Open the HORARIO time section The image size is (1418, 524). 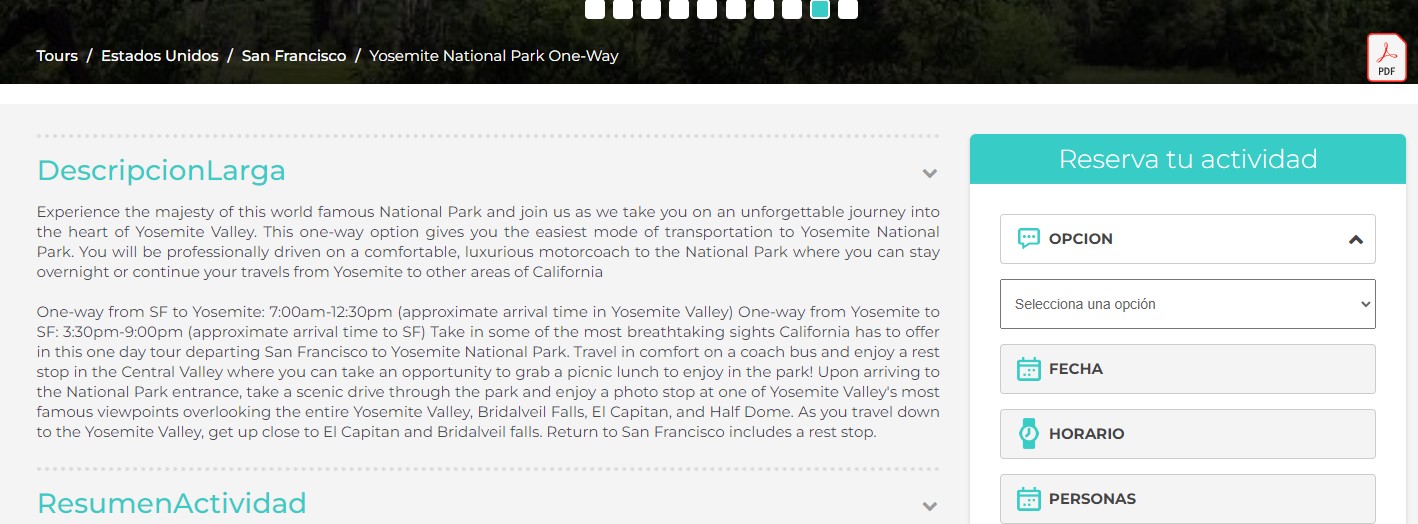point(1187,434)
